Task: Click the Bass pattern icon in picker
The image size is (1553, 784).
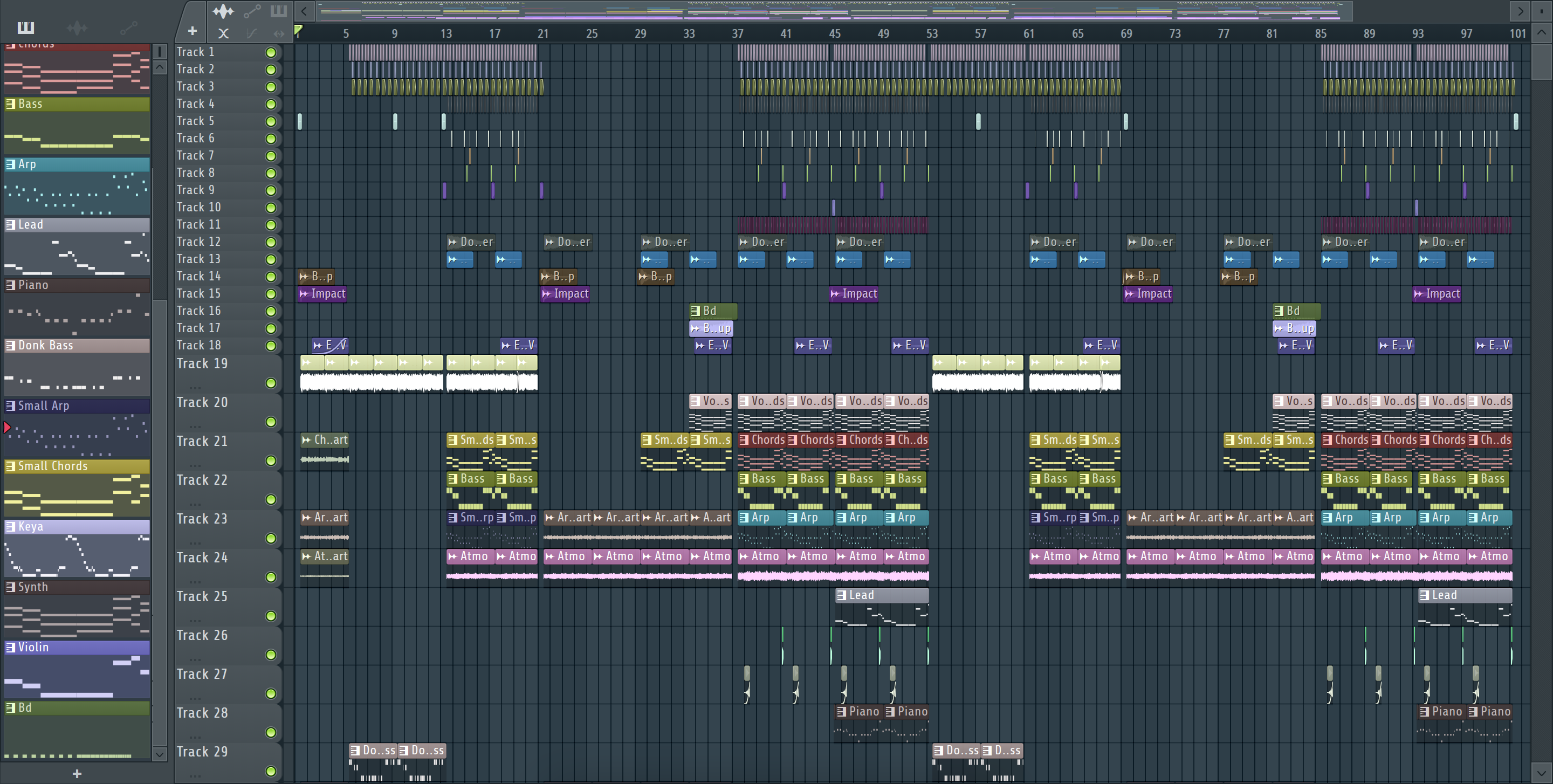Action: pos(10,104)
